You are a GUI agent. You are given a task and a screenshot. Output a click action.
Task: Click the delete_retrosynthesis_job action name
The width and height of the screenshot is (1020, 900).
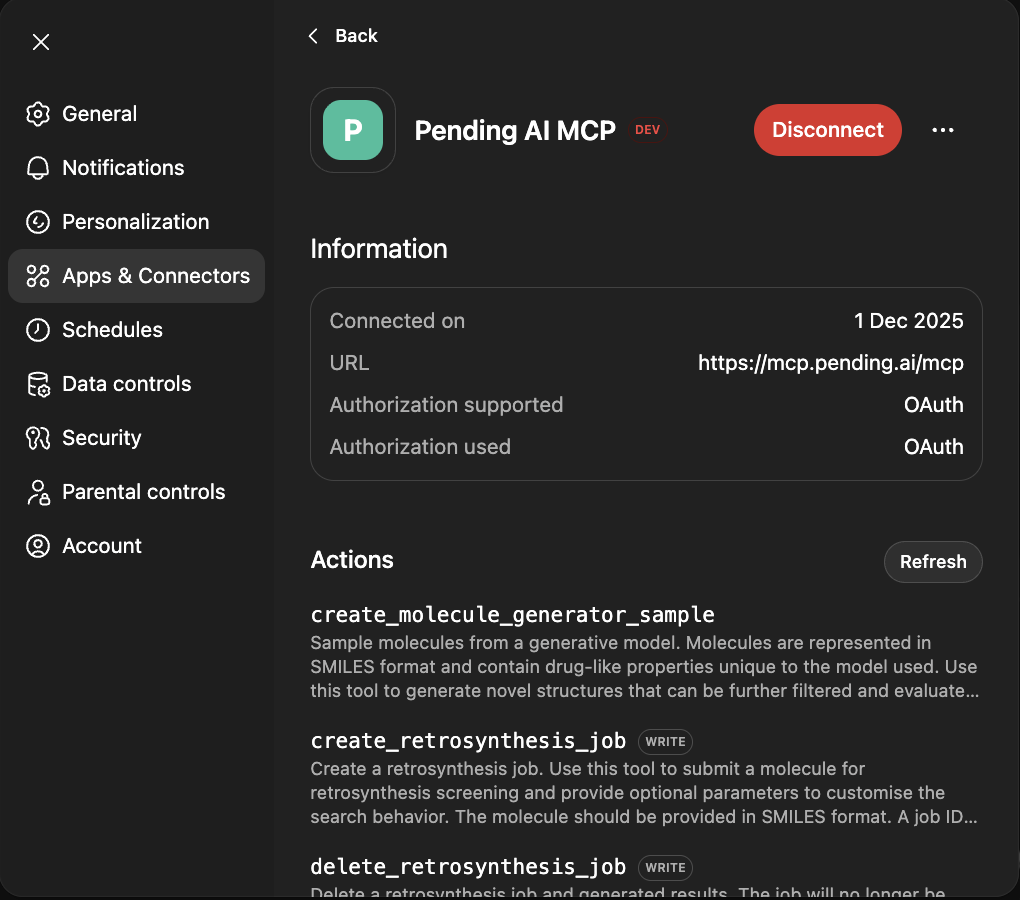468,867
